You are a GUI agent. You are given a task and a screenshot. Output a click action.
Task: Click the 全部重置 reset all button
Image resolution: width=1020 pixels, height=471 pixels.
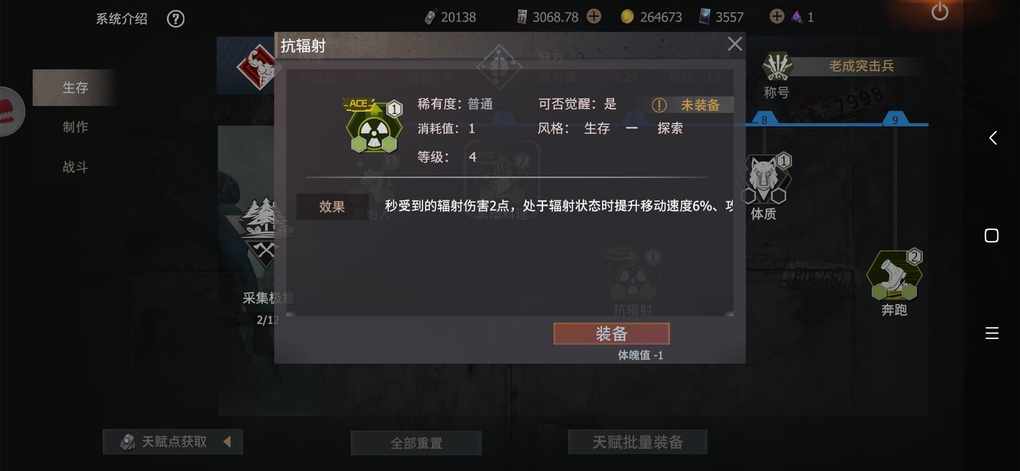click(416, 443)
